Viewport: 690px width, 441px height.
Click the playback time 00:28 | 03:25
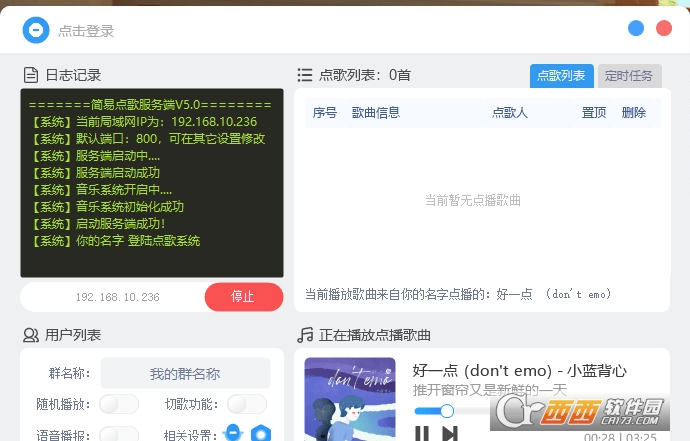tap(620, 437)
